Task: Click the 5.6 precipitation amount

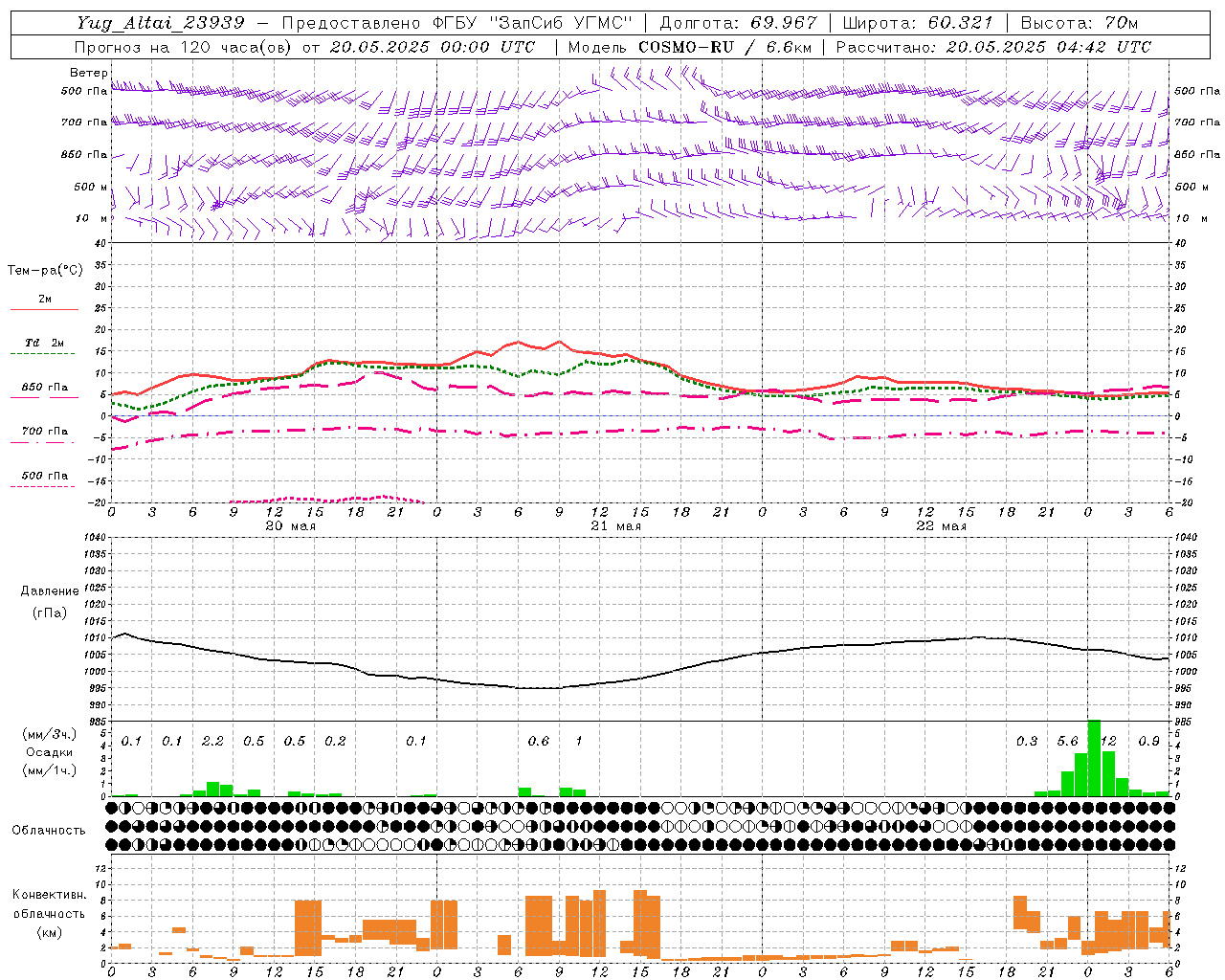Action: pyautogui.click(x=1067, y=742)
